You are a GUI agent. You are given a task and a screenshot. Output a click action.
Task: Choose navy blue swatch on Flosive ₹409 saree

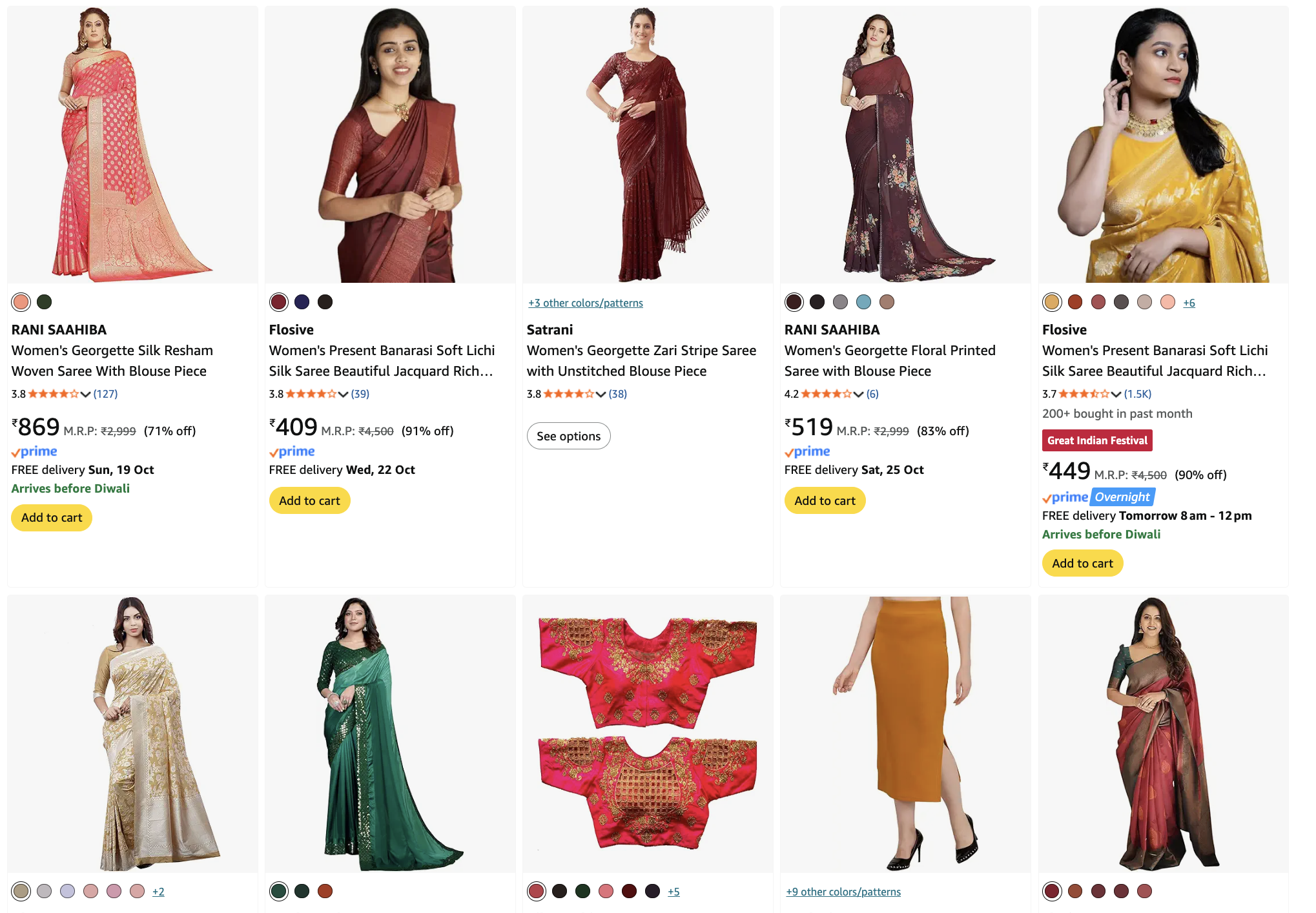click(302, 302)
